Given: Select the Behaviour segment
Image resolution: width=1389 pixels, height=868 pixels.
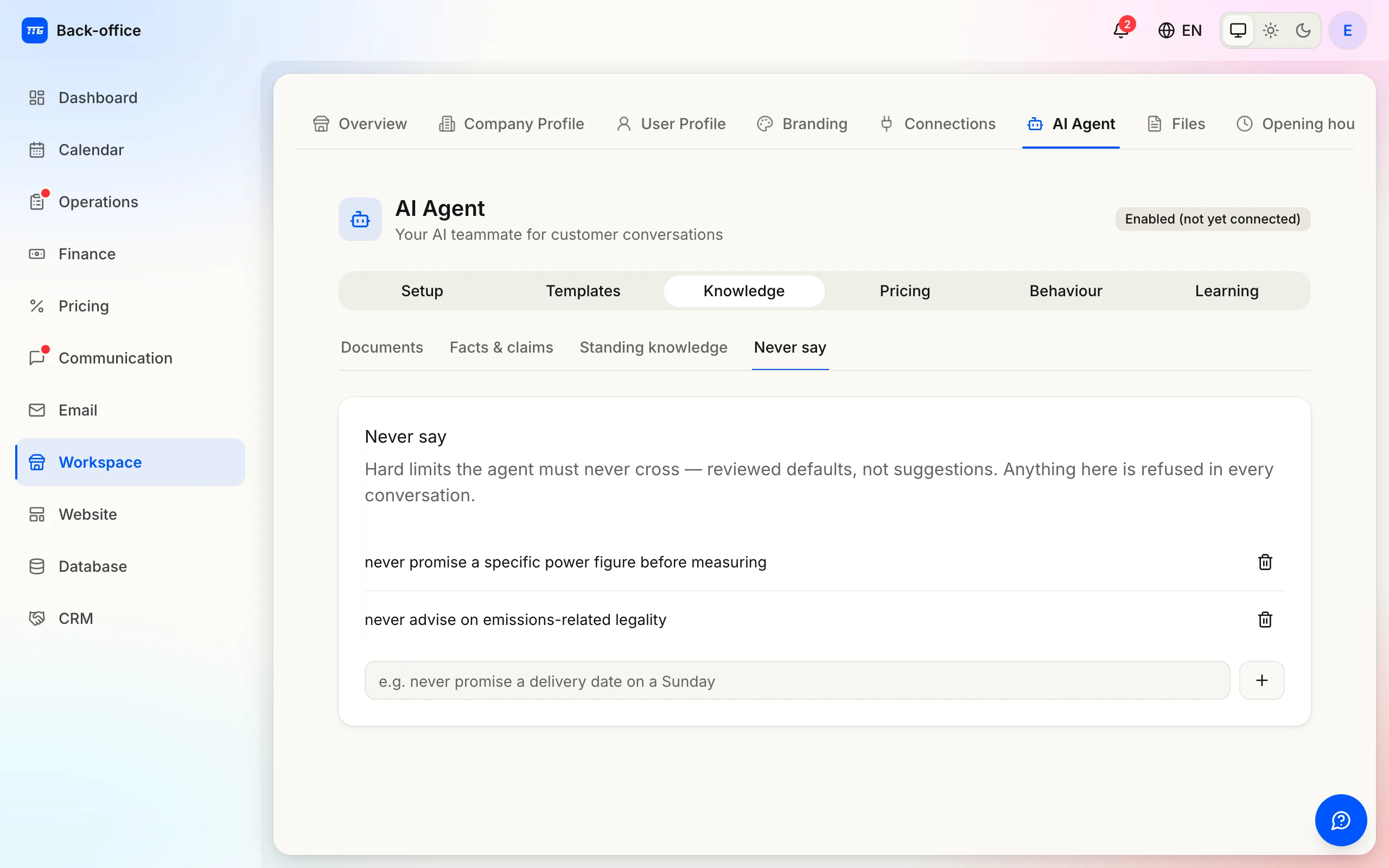Looking at the screenshot, I should click(1066, 291).
